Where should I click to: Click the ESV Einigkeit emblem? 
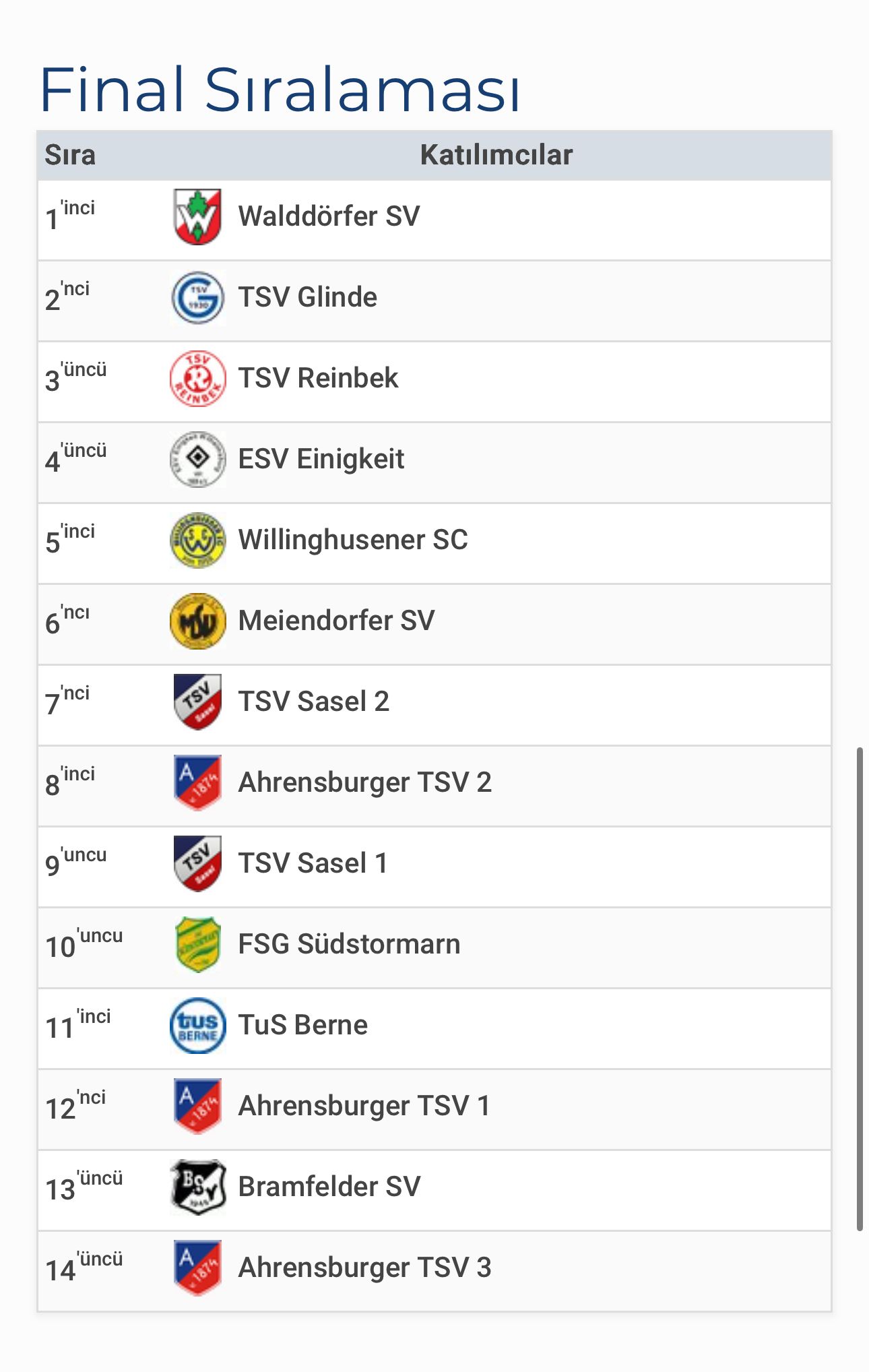pyautogui.click(x=197, y=460)
